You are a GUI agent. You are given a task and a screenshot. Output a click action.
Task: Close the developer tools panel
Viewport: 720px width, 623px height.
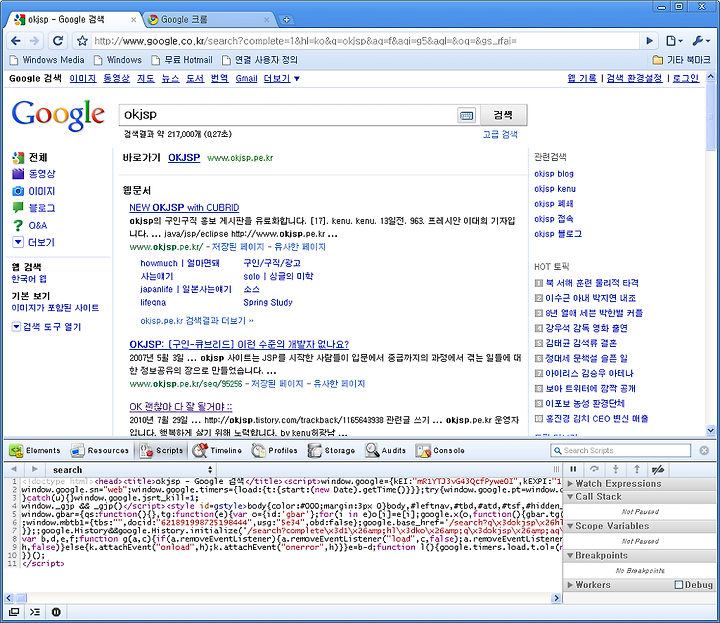click(x=704, y=451)
